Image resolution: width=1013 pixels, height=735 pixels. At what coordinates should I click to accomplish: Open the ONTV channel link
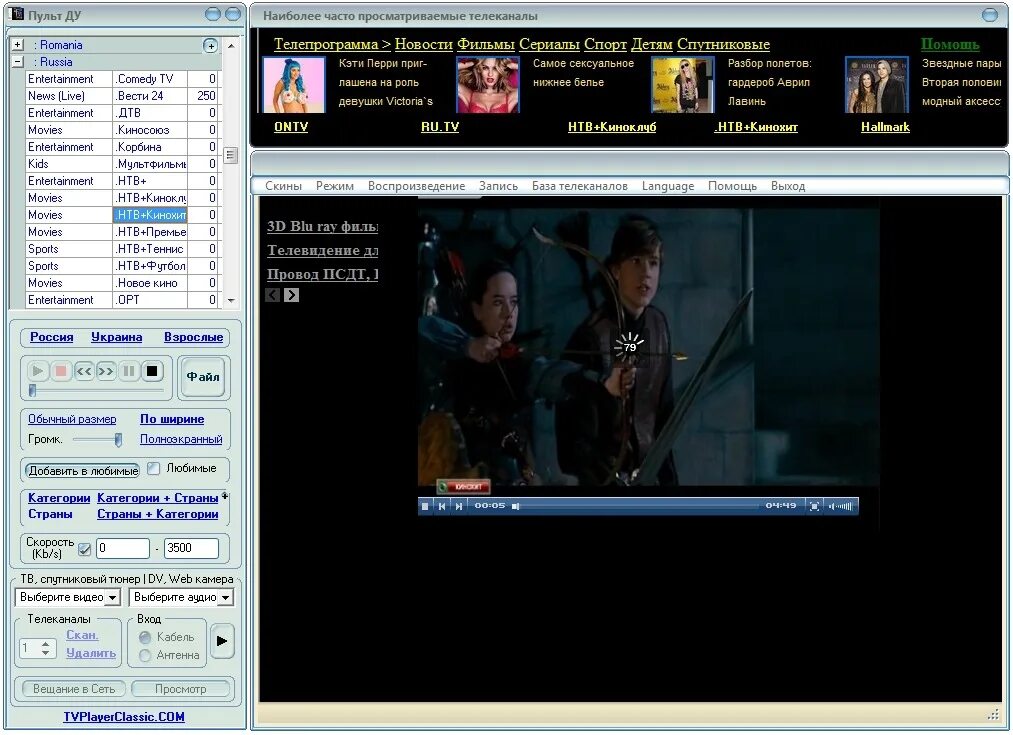pos(291,127)
